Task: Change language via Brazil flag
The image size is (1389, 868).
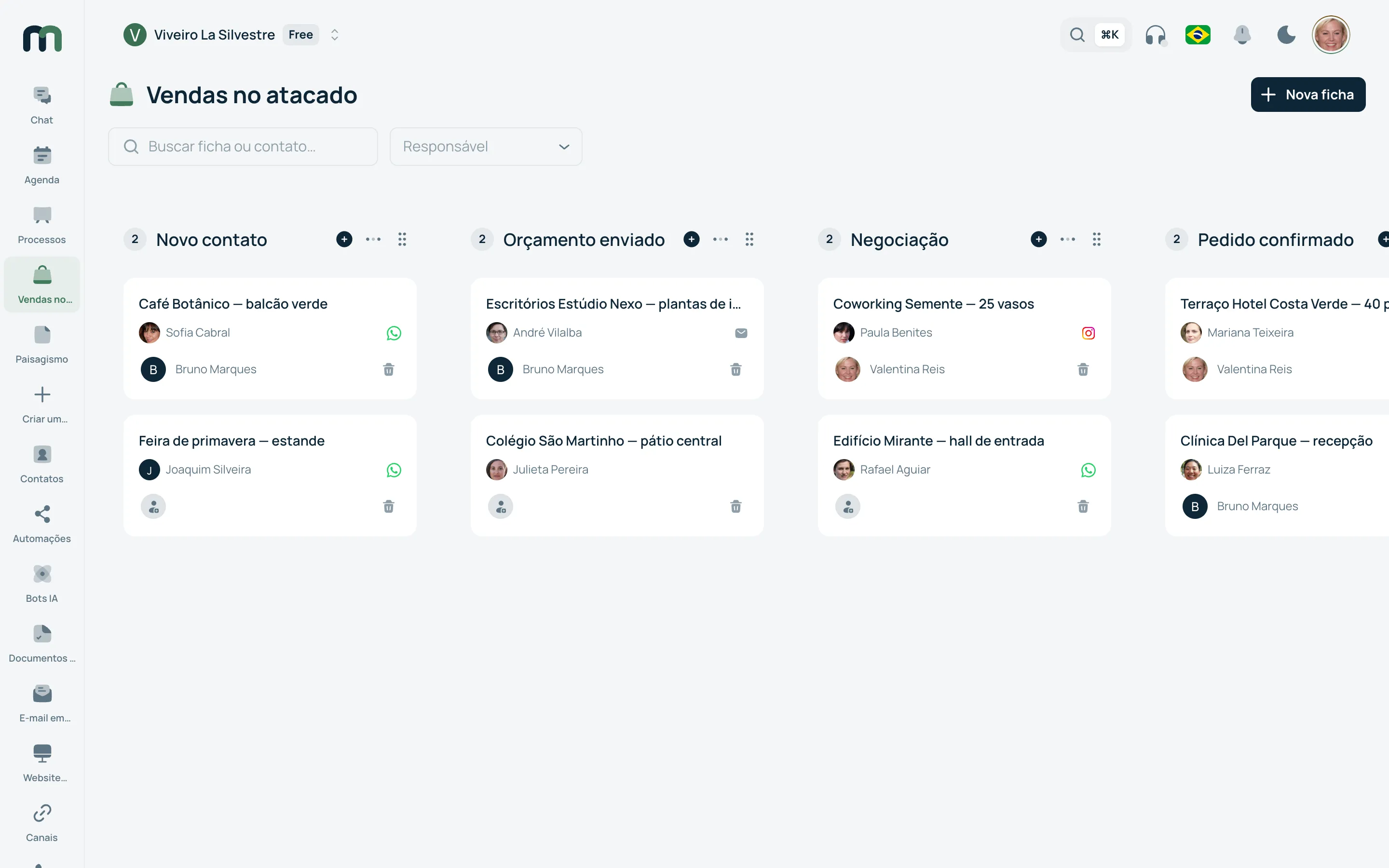Action: tap(1198, 35)
